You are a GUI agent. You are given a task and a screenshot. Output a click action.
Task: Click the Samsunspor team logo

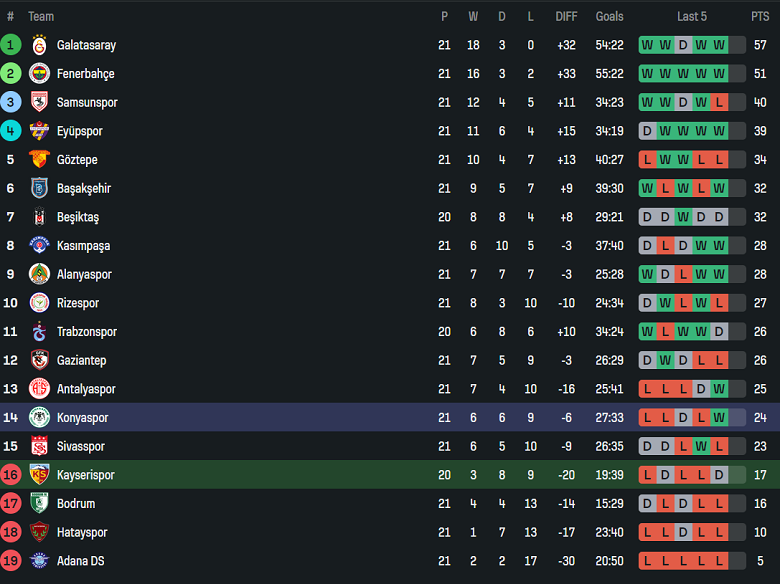[x=39, y=102]
